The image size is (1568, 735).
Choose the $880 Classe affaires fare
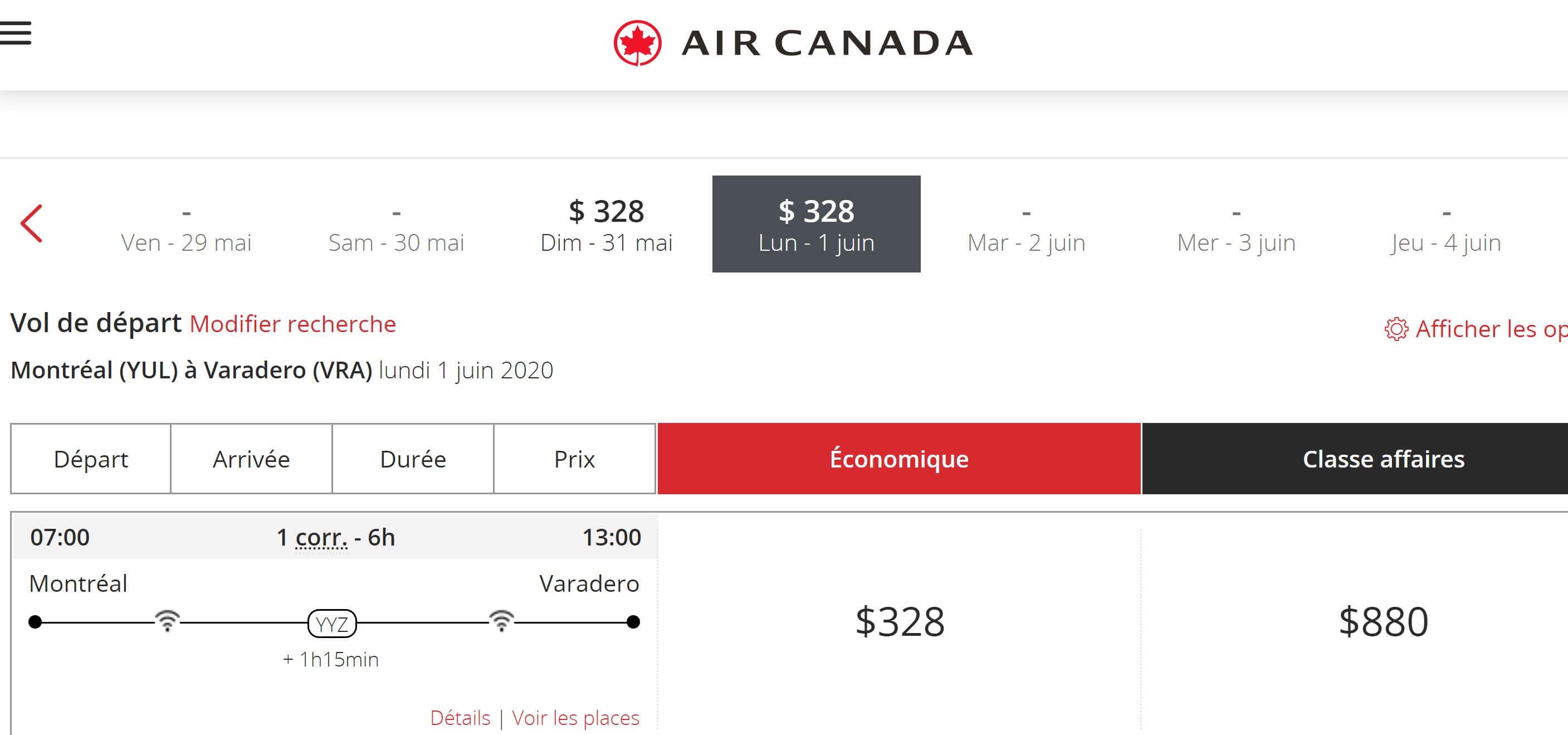pos(1384,622)
